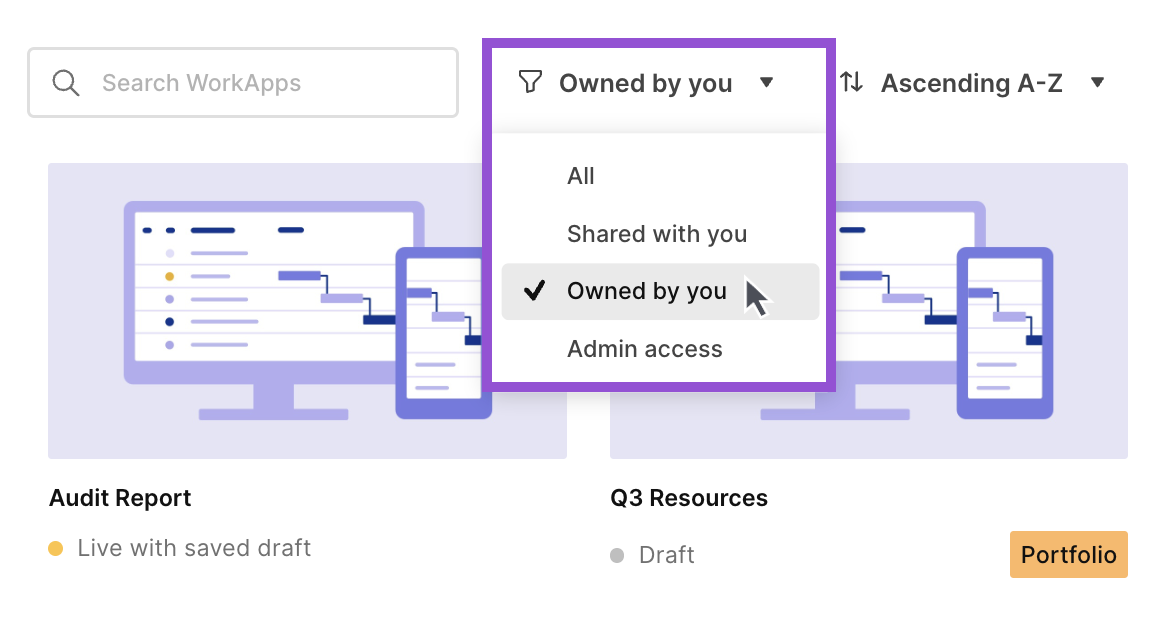Click the Search WorkApps input field

tap(243, 83)
